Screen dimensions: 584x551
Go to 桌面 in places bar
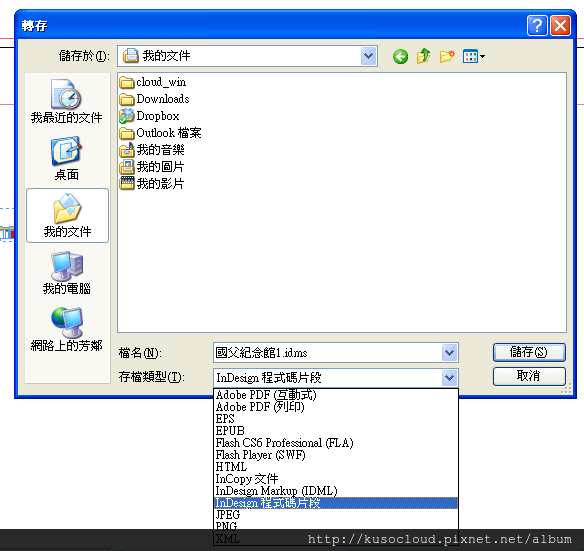(x=67, y=159)
